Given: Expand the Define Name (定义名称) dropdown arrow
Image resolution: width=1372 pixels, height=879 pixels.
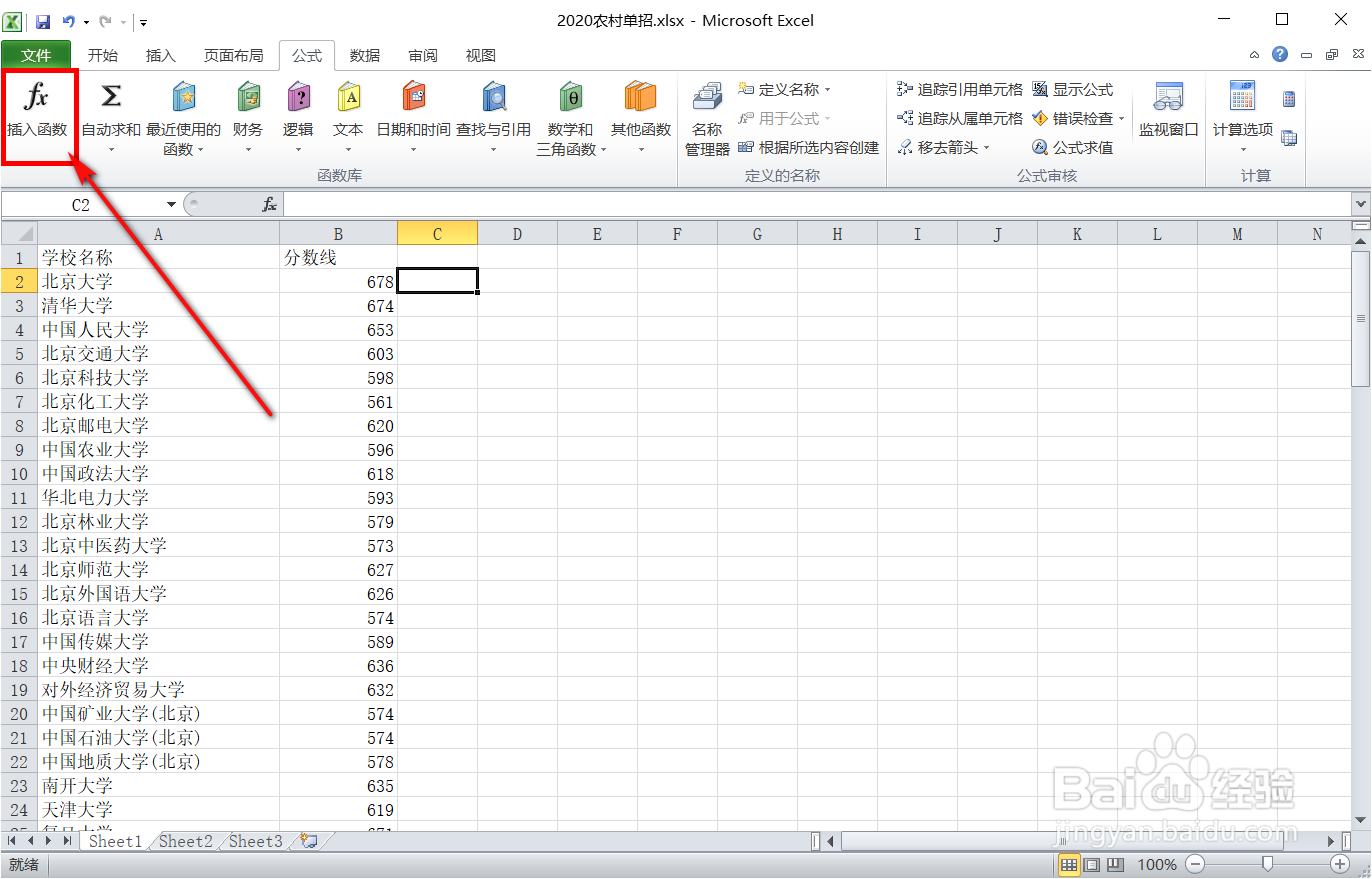Looking at the screenshot, I should pyautogui.click(x=828, y=90).
